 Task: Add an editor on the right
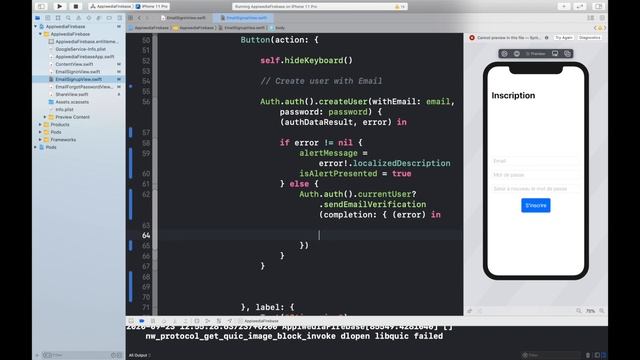(602, 18)
